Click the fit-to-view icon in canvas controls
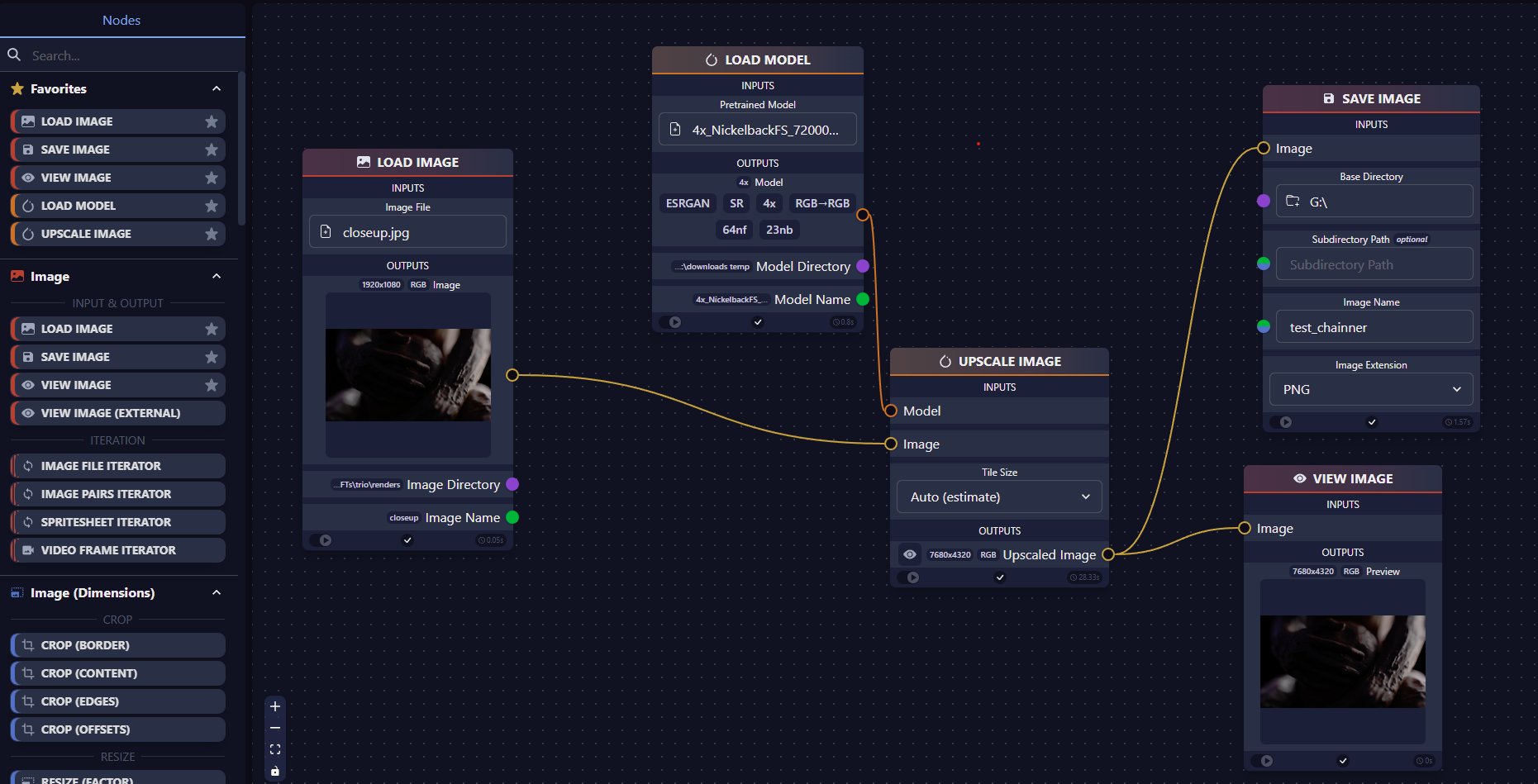Viewport: 1538px width, 784px height. click(x=275, y=748)
